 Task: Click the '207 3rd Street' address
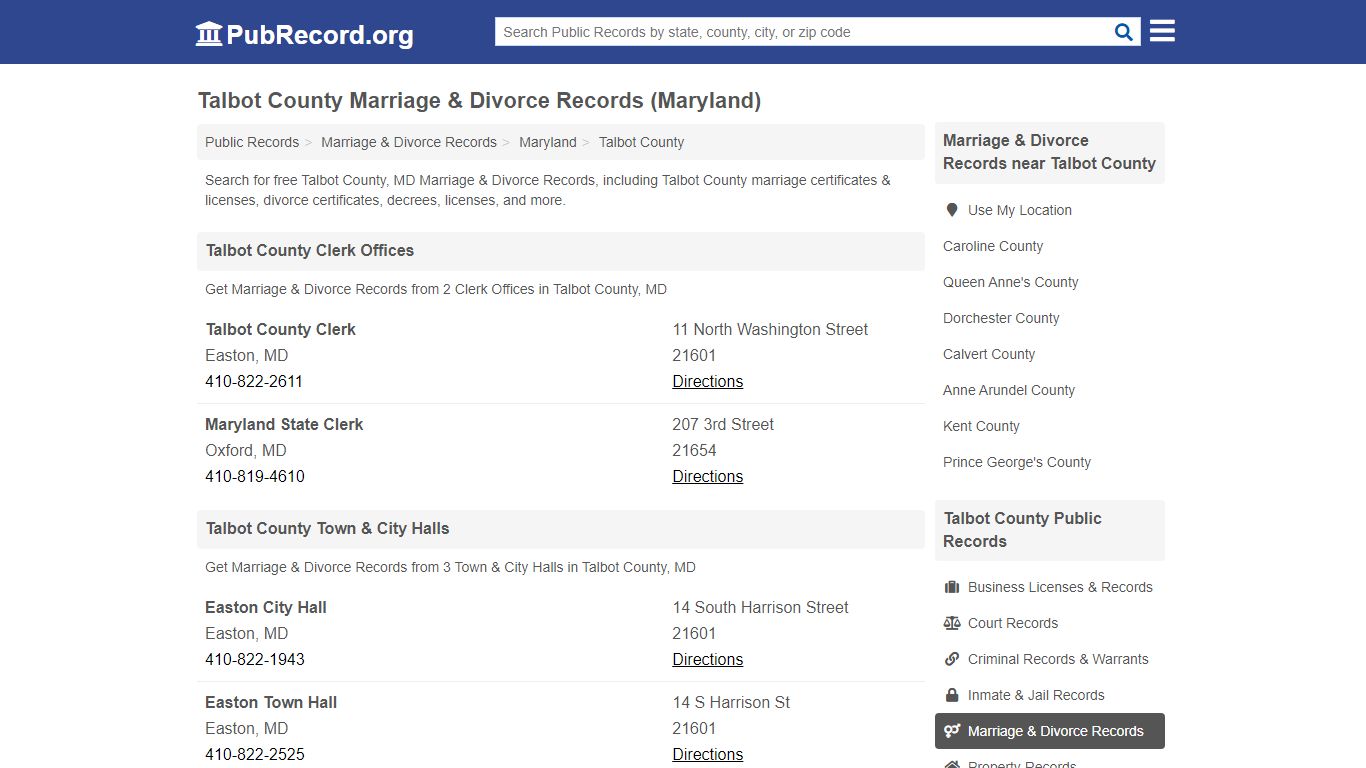tap(723, 424)
